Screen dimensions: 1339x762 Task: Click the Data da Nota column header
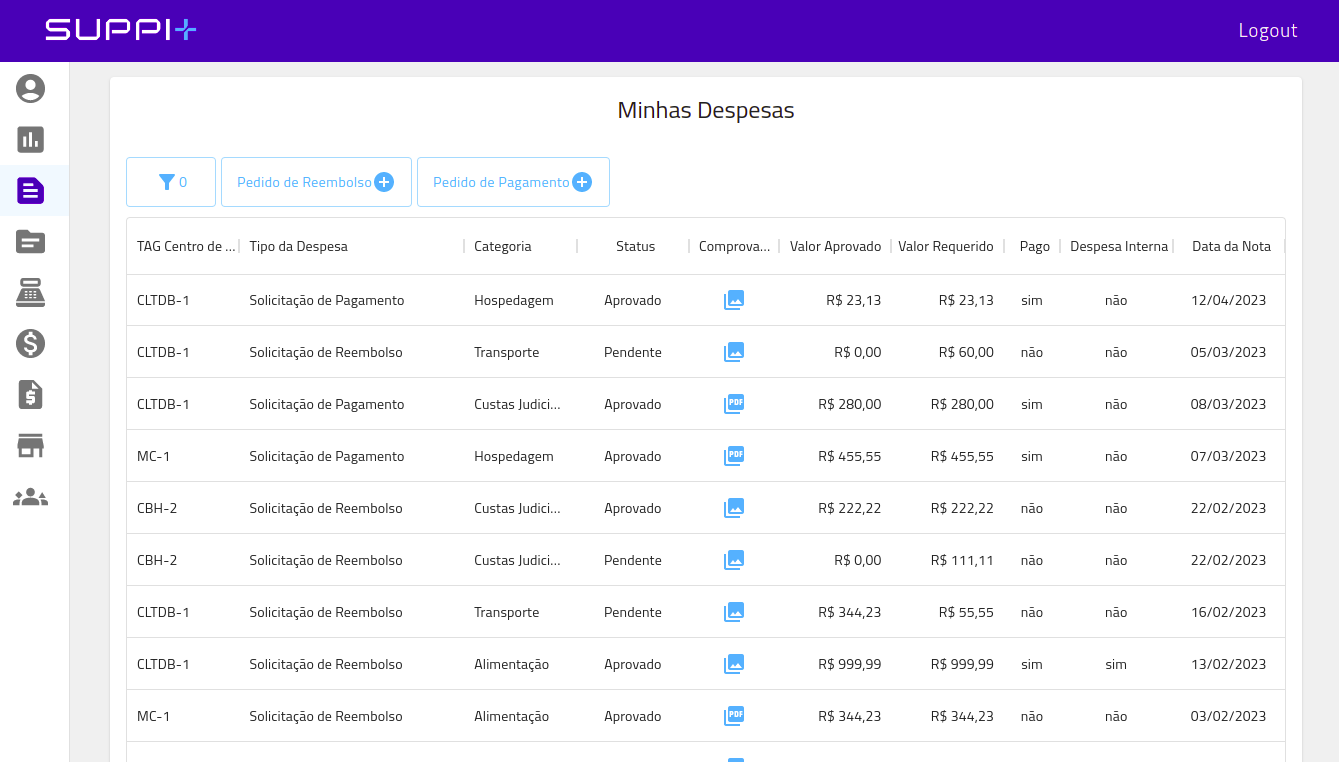pyautogui.click(x=1230, y=246)
